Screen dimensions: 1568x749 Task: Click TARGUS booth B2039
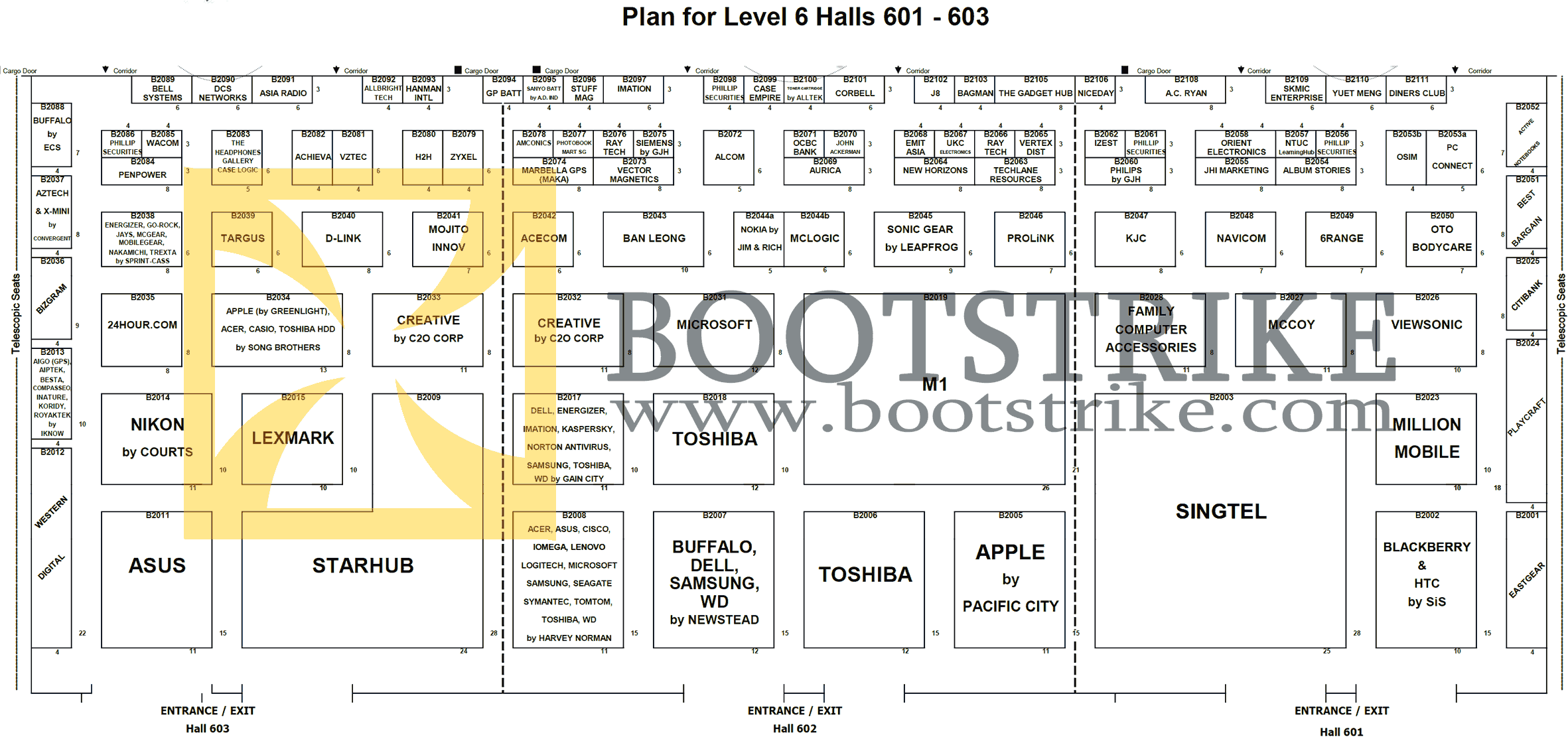[x=242, y=239]
